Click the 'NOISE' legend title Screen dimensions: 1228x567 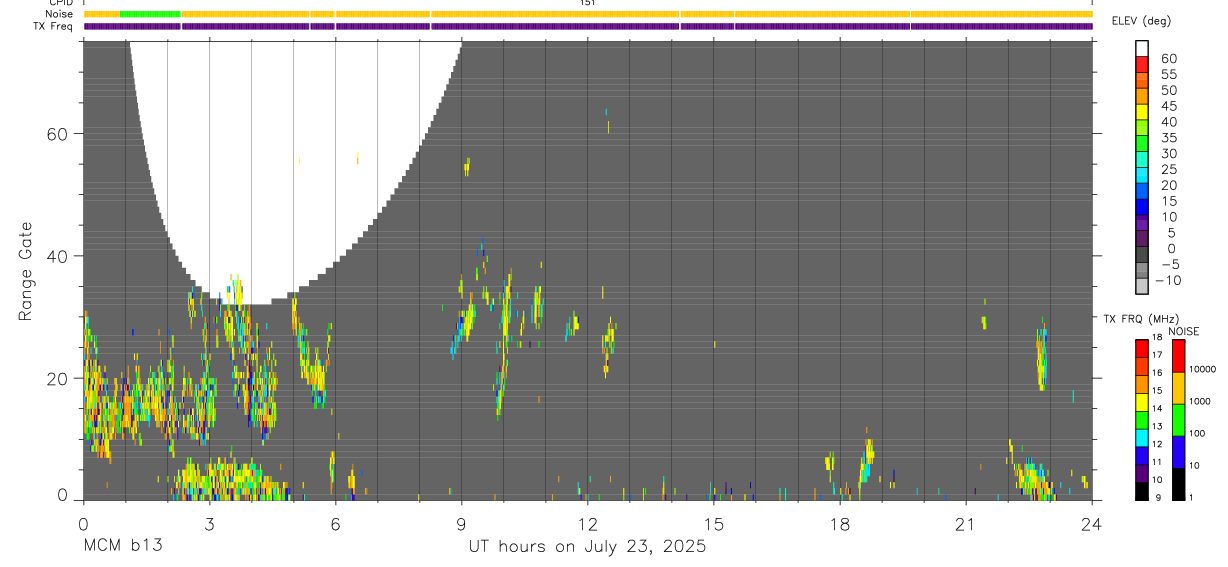[x=1182, y=332]
